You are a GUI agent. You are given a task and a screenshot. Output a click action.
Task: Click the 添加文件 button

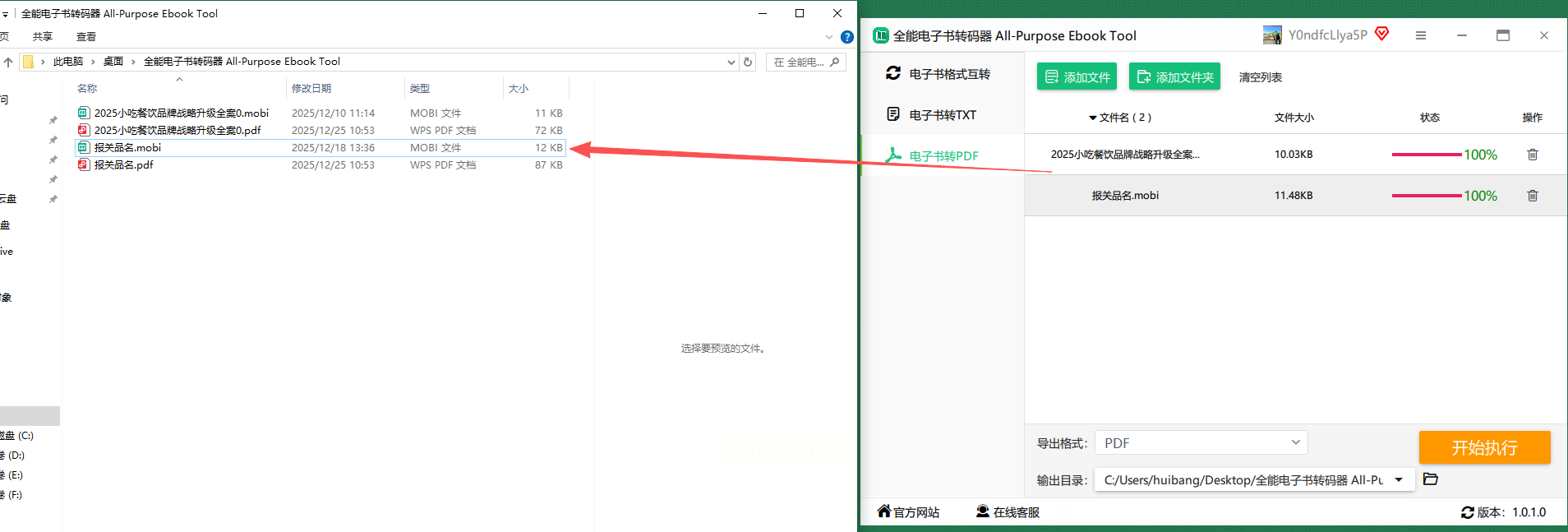[1077, 77]
